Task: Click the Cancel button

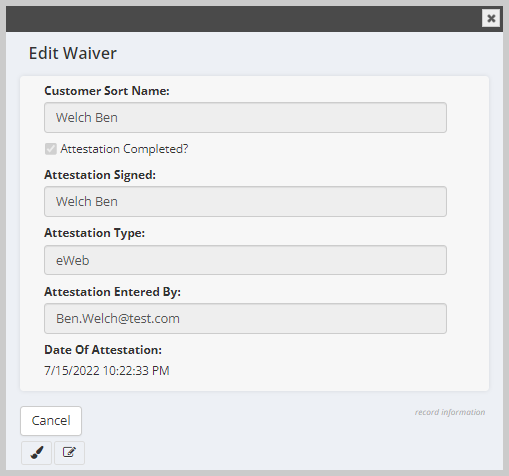Action: (x=51, y=421)
